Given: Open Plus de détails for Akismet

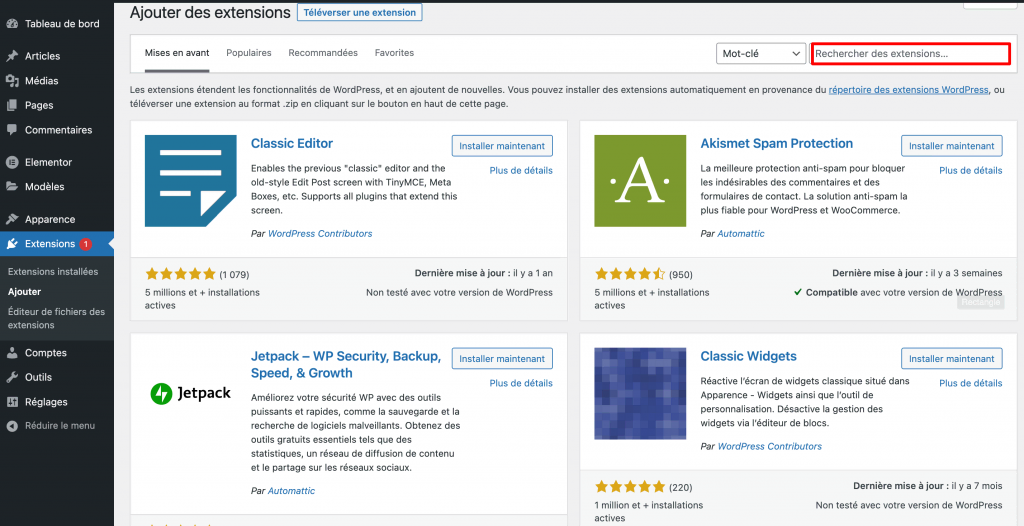Looking at the screenshot, I should [x=970, y=171].
